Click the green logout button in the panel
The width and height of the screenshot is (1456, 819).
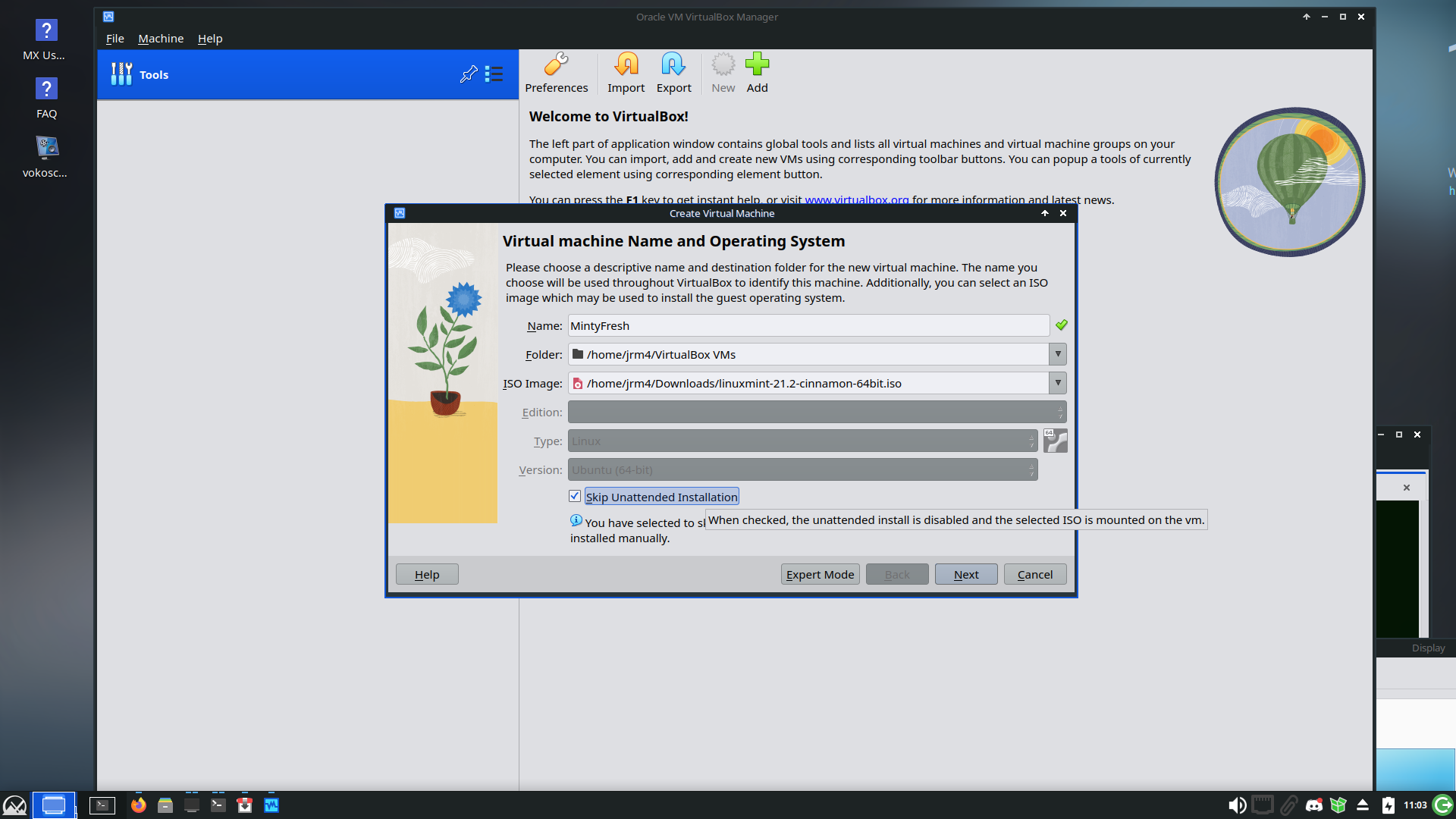pyautogui.click(x=1443, y=805)
